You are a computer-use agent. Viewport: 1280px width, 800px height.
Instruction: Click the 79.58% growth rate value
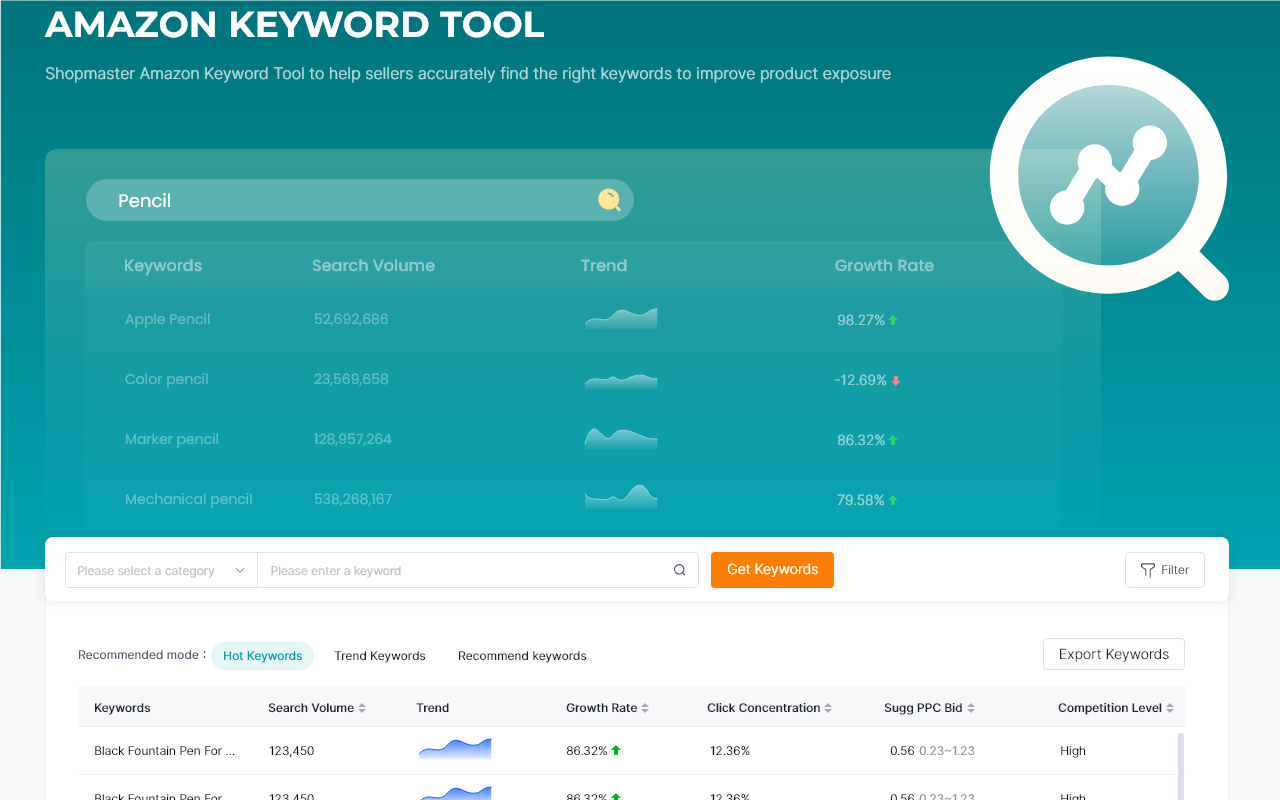pos(861,500)
